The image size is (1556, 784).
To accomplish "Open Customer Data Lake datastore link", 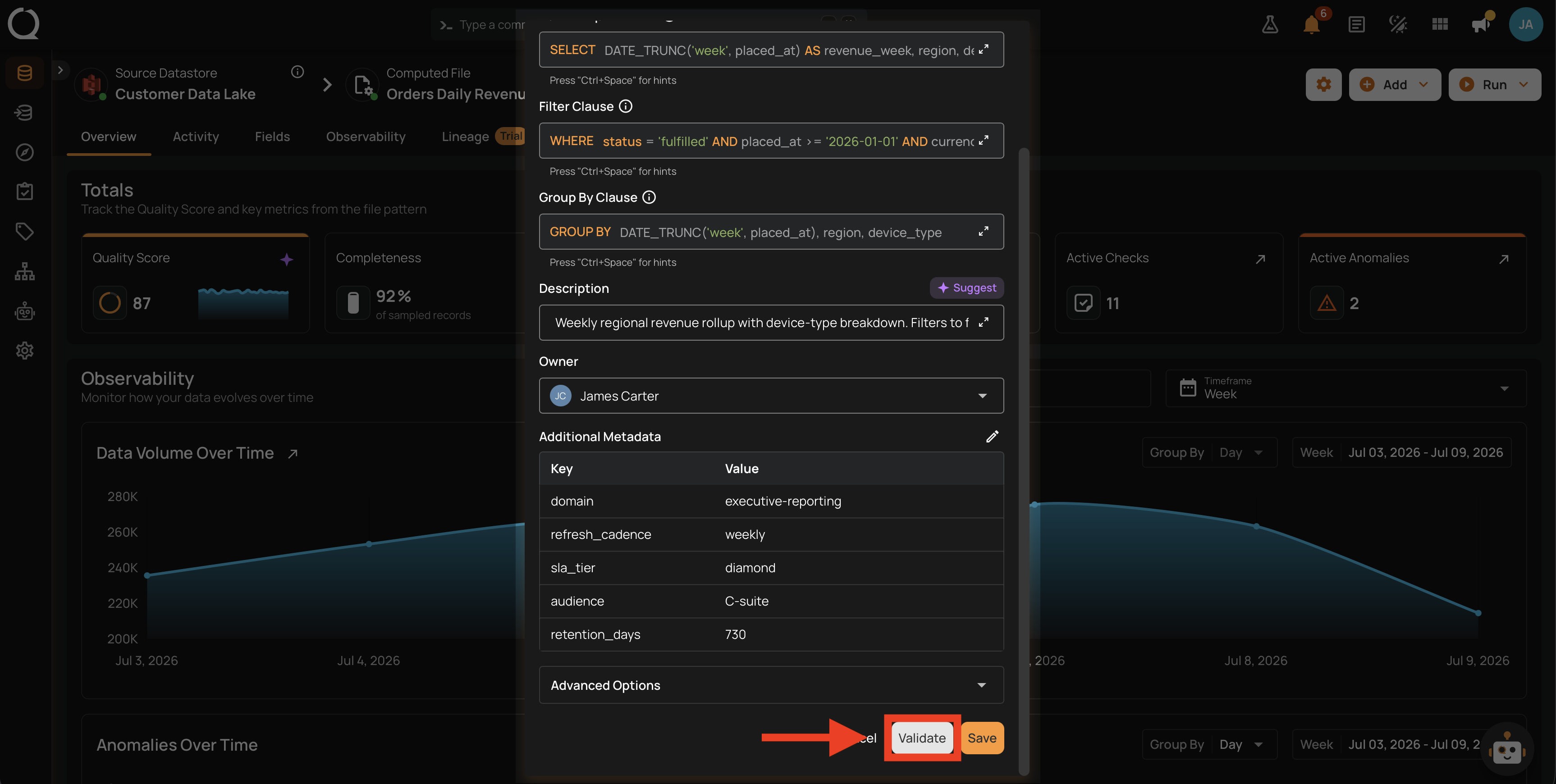I will [185, 94].
